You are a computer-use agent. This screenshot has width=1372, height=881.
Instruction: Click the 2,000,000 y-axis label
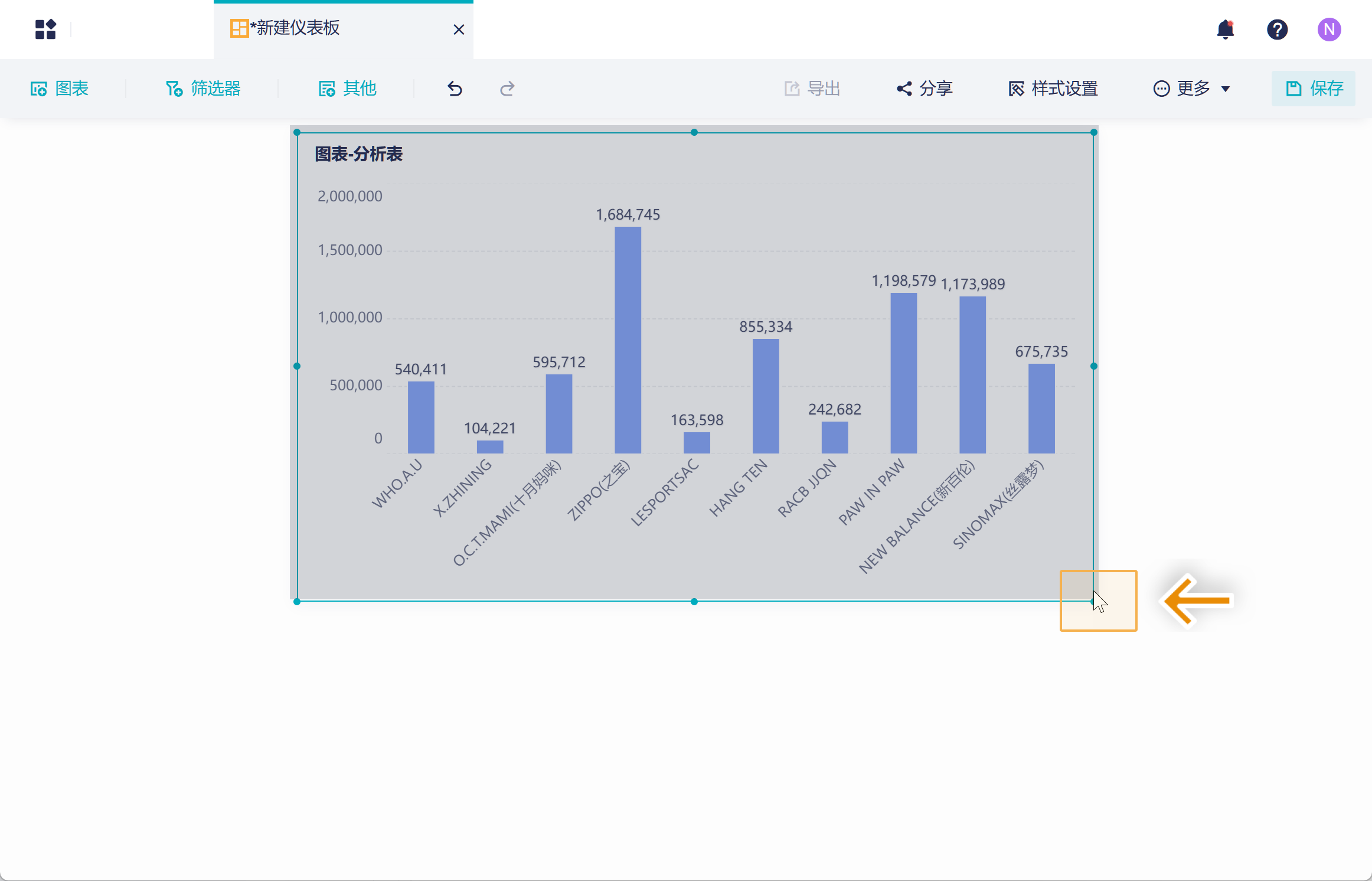point(350,197)
